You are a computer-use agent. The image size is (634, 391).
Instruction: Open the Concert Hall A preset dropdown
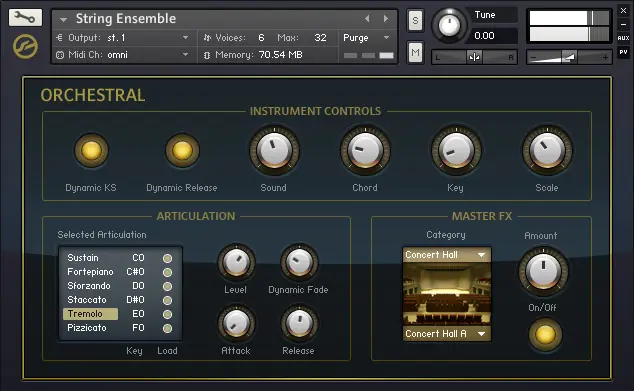pos(447,334)
